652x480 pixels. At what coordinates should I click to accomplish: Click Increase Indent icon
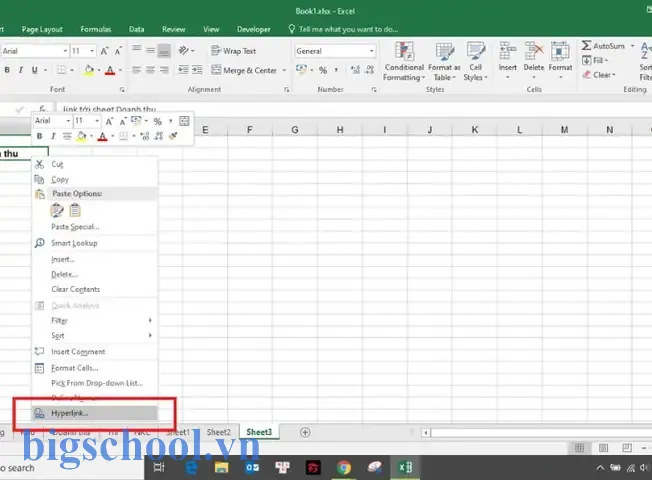click(x=197, y=70)
